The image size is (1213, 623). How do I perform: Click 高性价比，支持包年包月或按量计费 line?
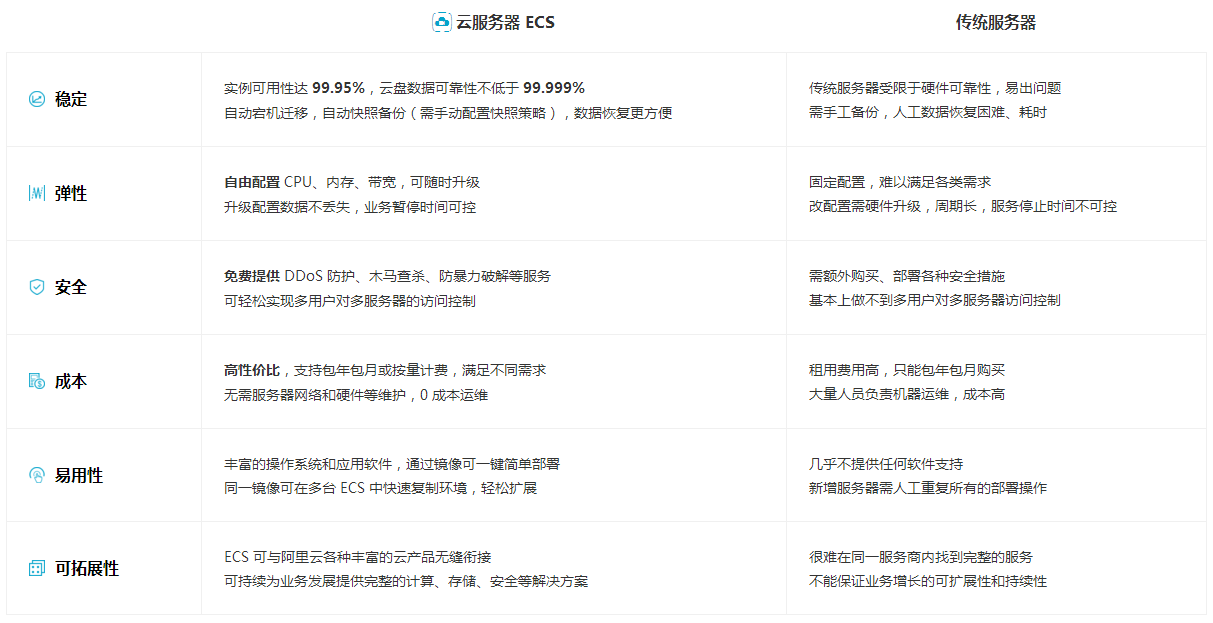click(385, 370)
